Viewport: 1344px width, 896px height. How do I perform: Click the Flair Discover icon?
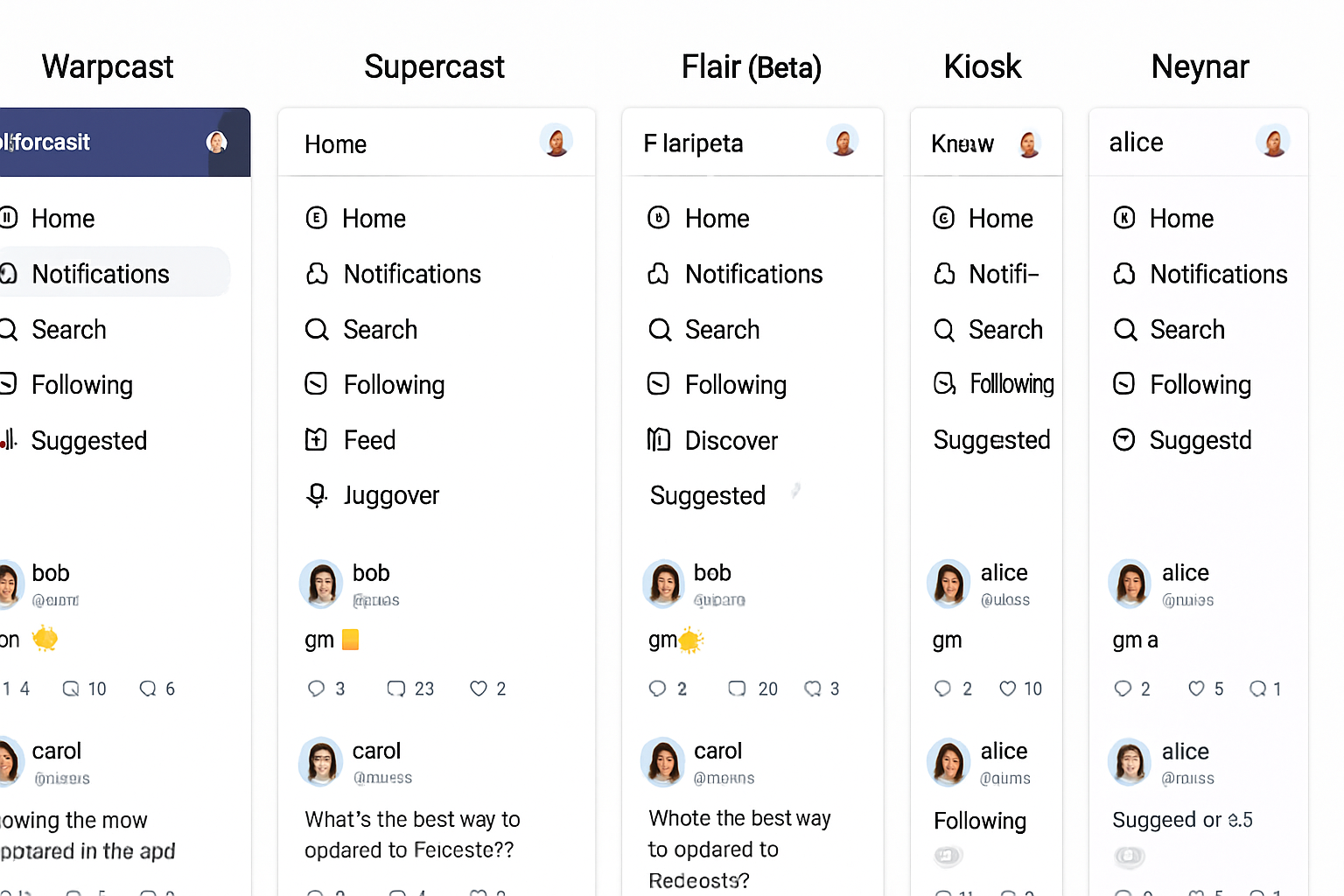pyautogui.click(x=658, y=439)
